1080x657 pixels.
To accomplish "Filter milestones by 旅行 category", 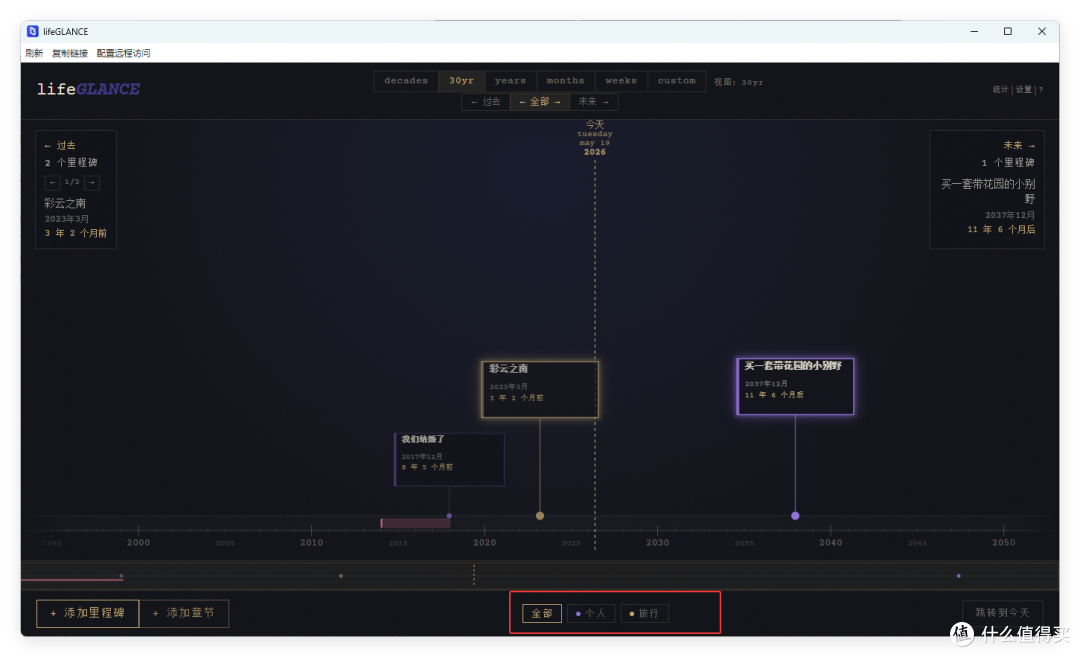I will coord(645,614).
